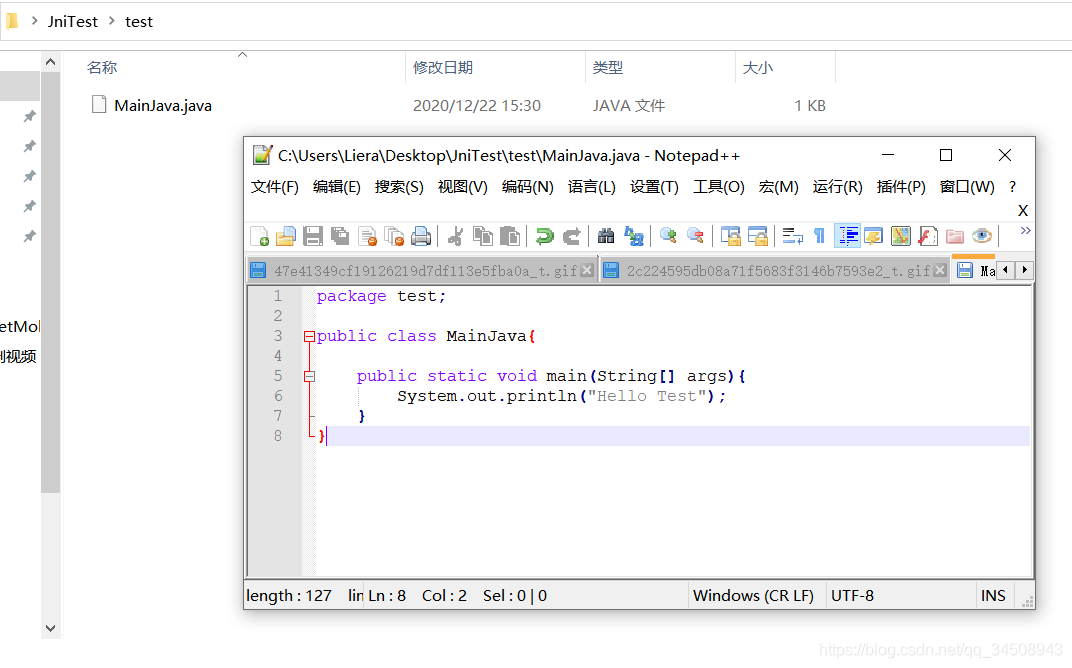Viewport: 1072px width, 668px height.
Task: Toggle the Document Map panel
Action: (901, 235)
